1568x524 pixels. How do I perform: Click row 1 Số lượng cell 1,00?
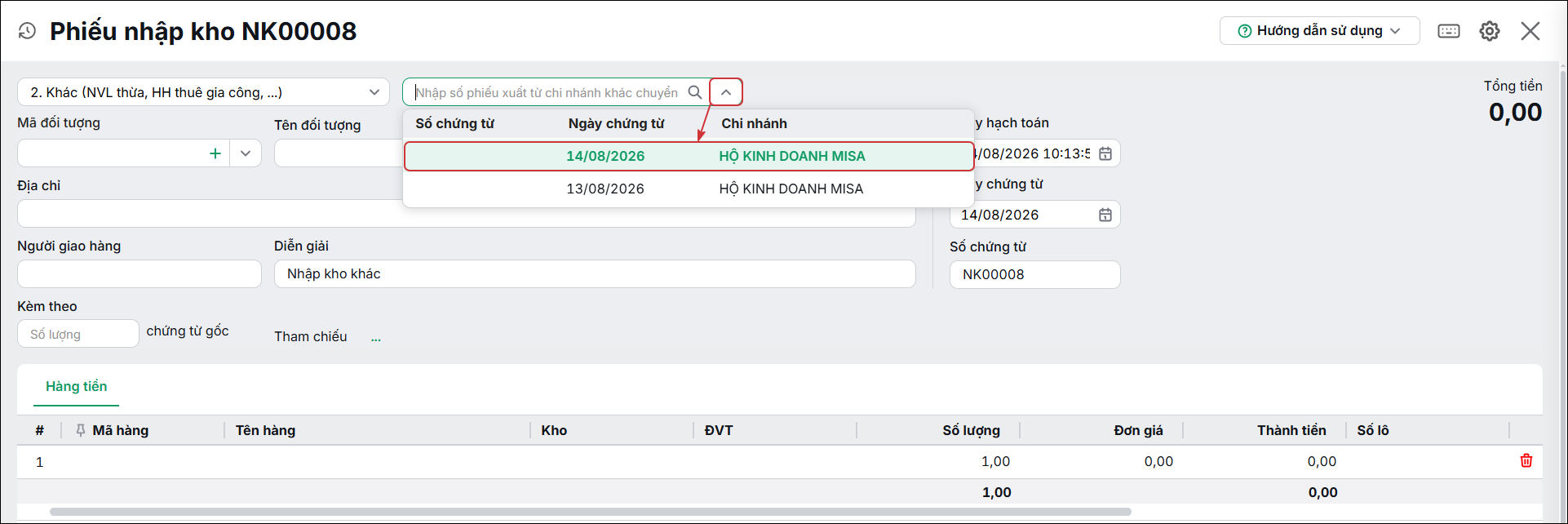click(938, 461)
